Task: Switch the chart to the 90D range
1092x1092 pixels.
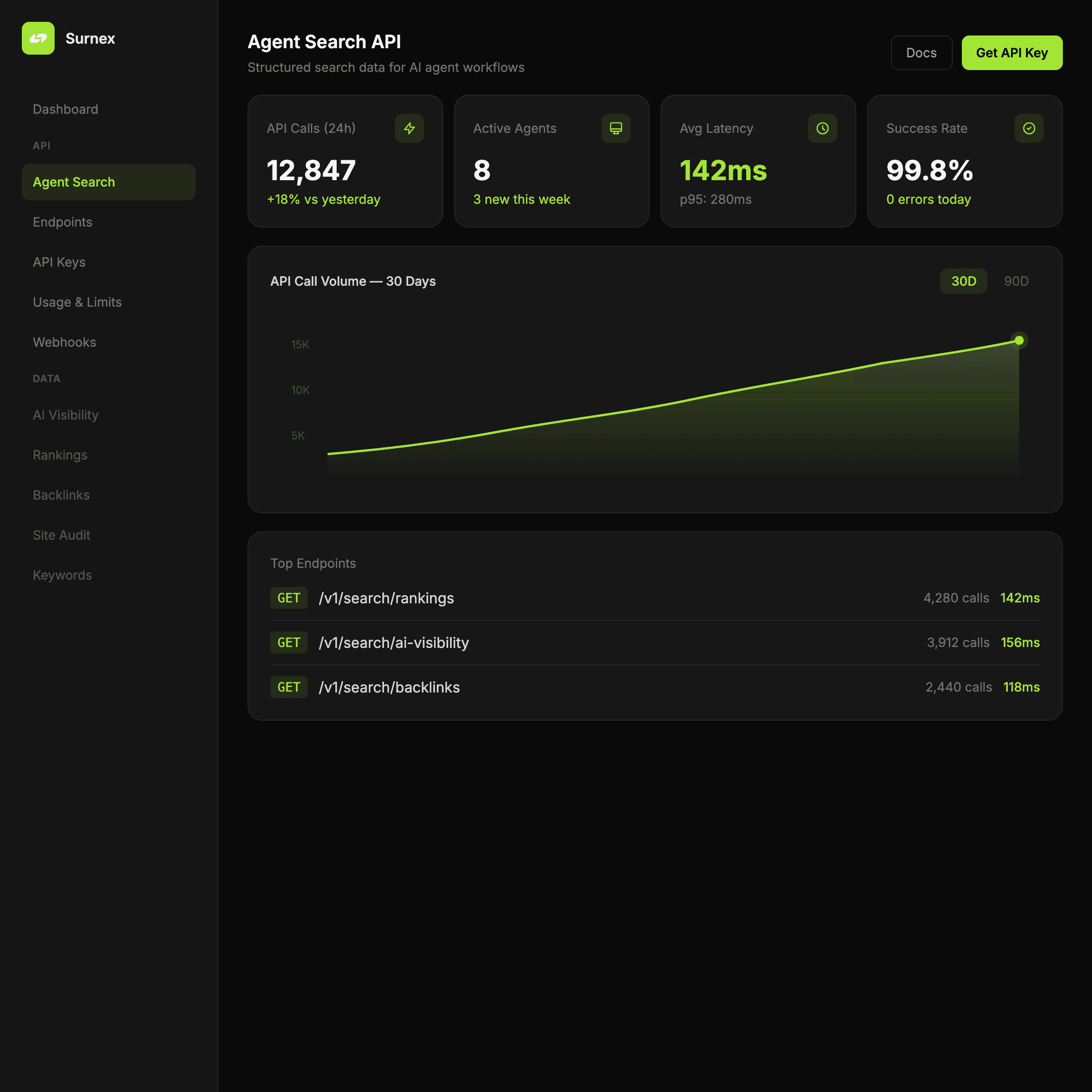Action: (x=1016, y=281)
